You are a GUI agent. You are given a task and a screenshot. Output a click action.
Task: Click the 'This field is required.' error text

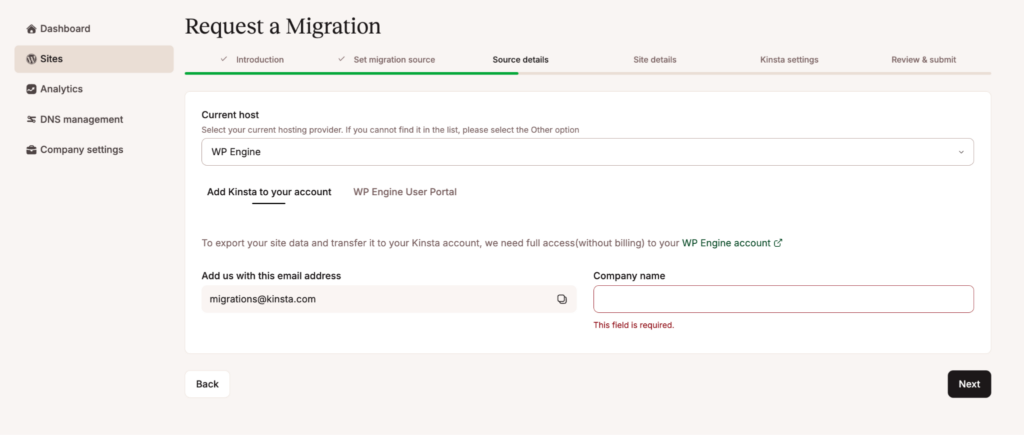tap(633, 325)
